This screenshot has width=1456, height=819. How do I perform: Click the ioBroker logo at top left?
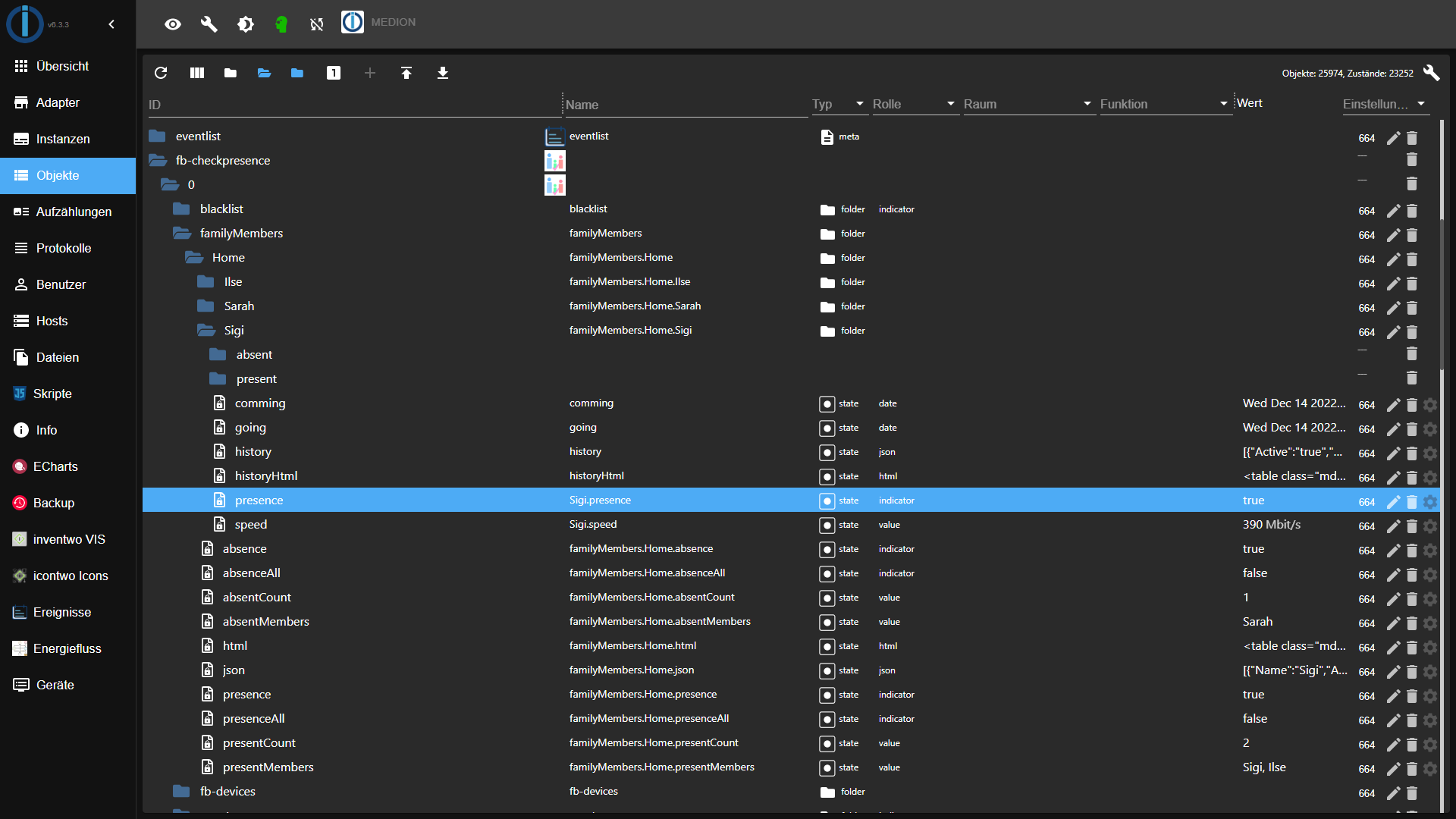pos(25,23)
